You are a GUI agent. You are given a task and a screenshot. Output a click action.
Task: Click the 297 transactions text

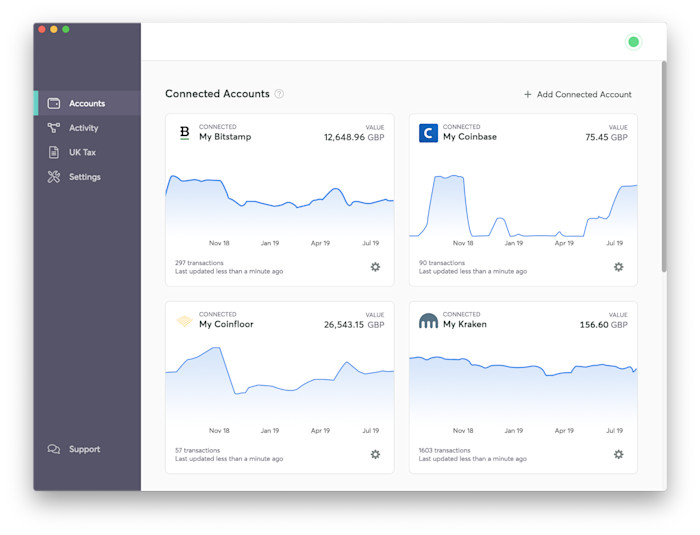tap(199, 263)
